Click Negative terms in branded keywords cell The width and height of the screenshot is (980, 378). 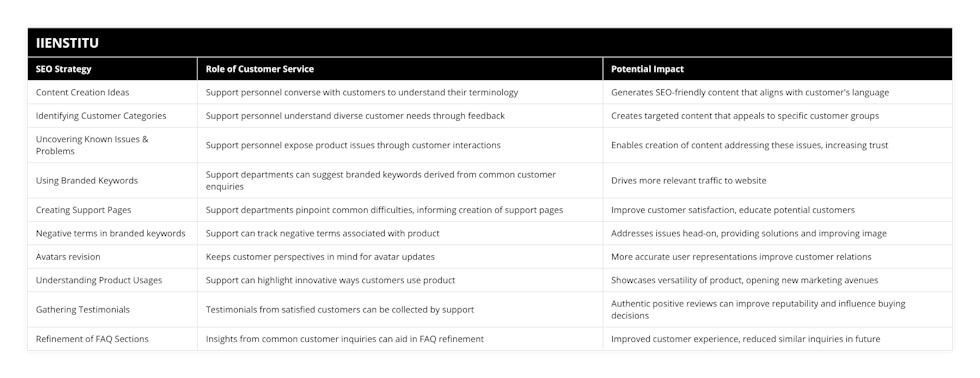[112, 233]
